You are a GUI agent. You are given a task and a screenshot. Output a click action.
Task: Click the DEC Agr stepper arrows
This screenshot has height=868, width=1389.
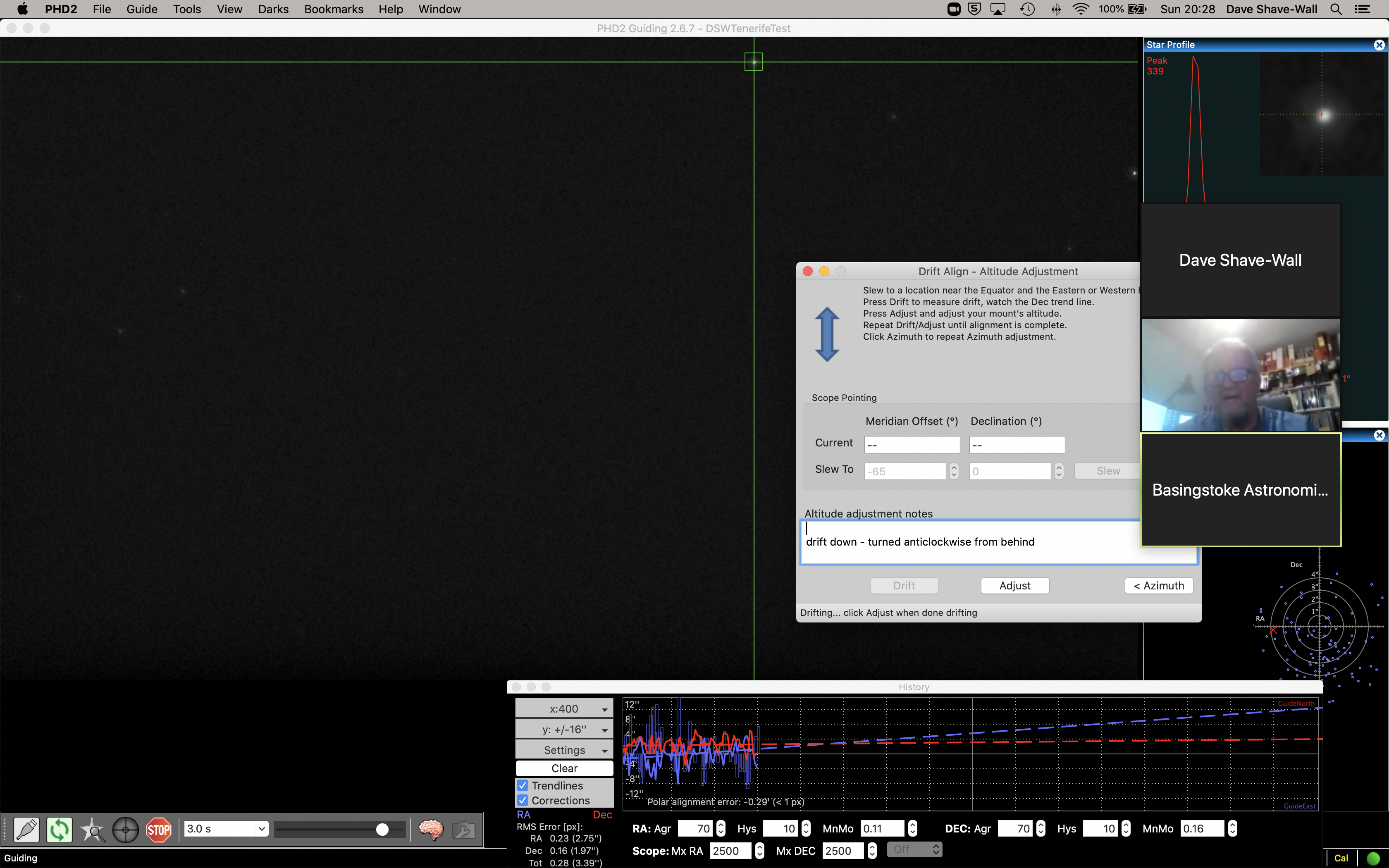pos(1041,829)
